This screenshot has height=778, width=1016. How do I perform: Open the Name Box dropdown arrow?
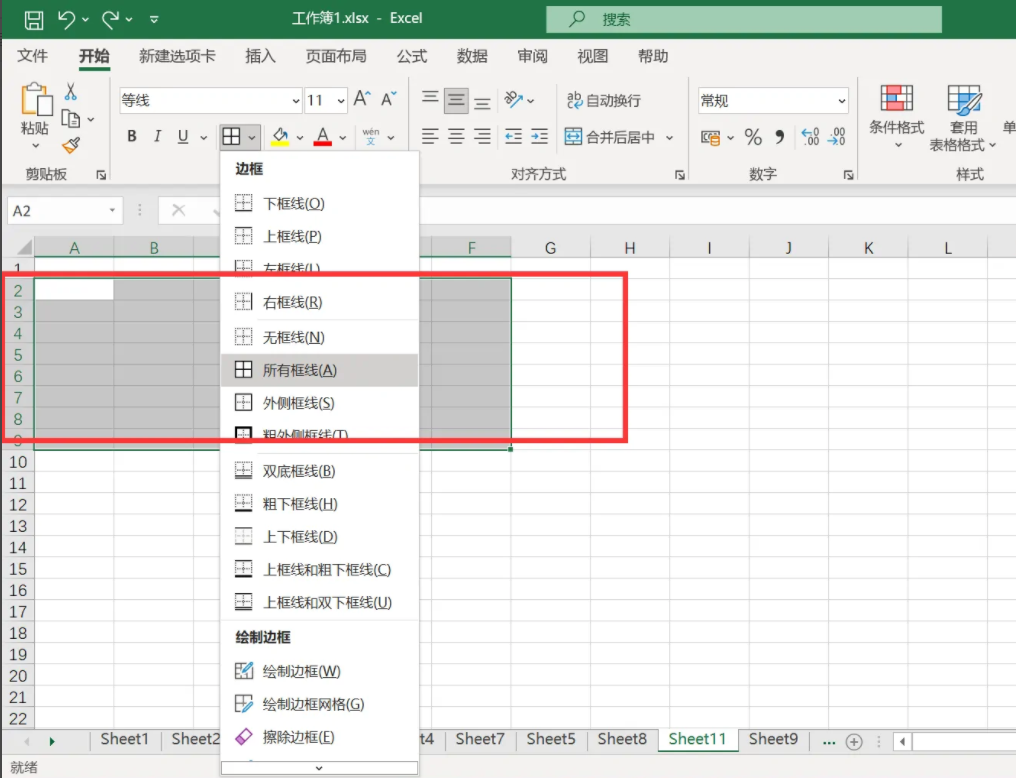tap(112, 211)
